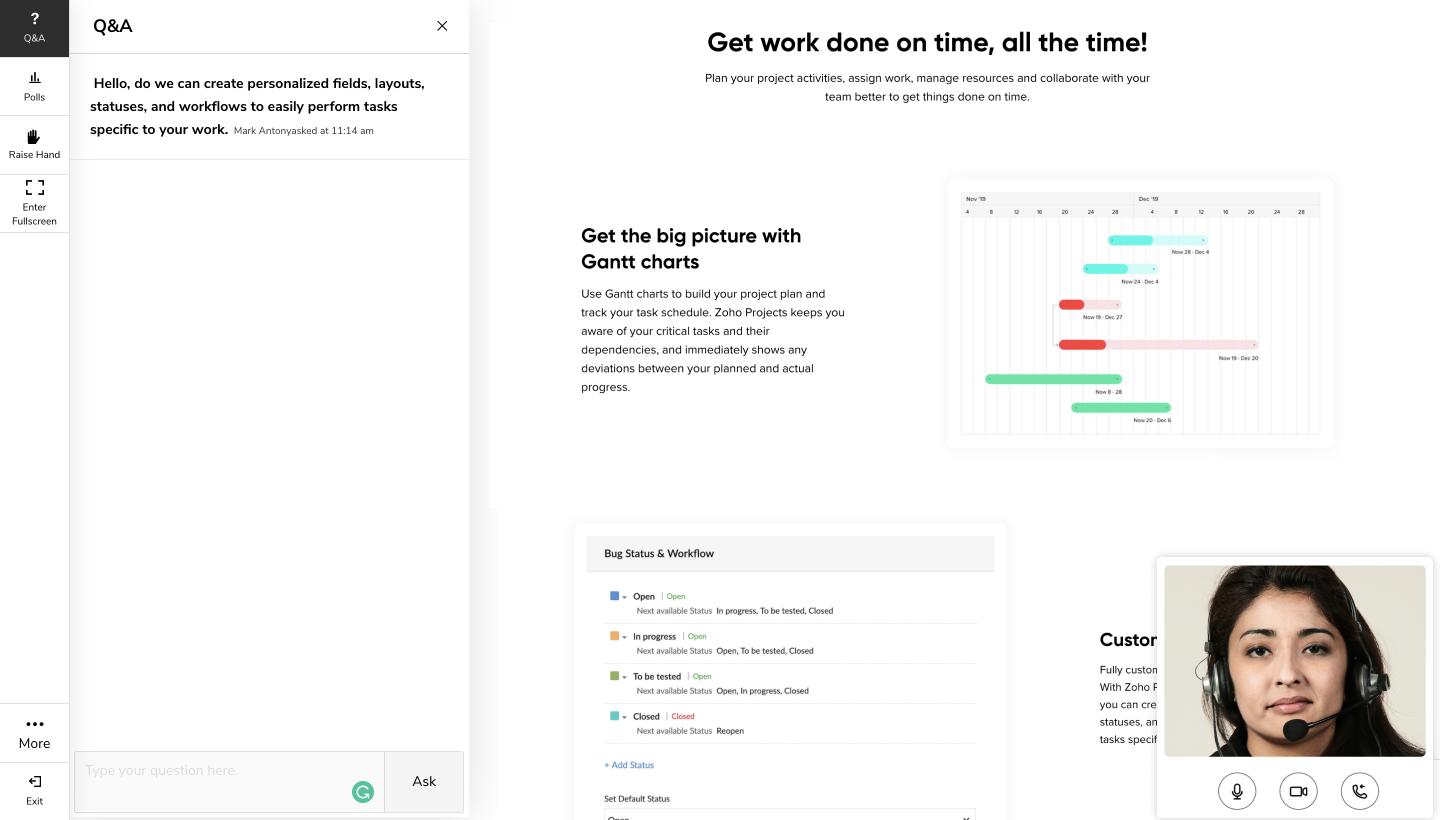Click the orange In progress swatch

(615, 636)
